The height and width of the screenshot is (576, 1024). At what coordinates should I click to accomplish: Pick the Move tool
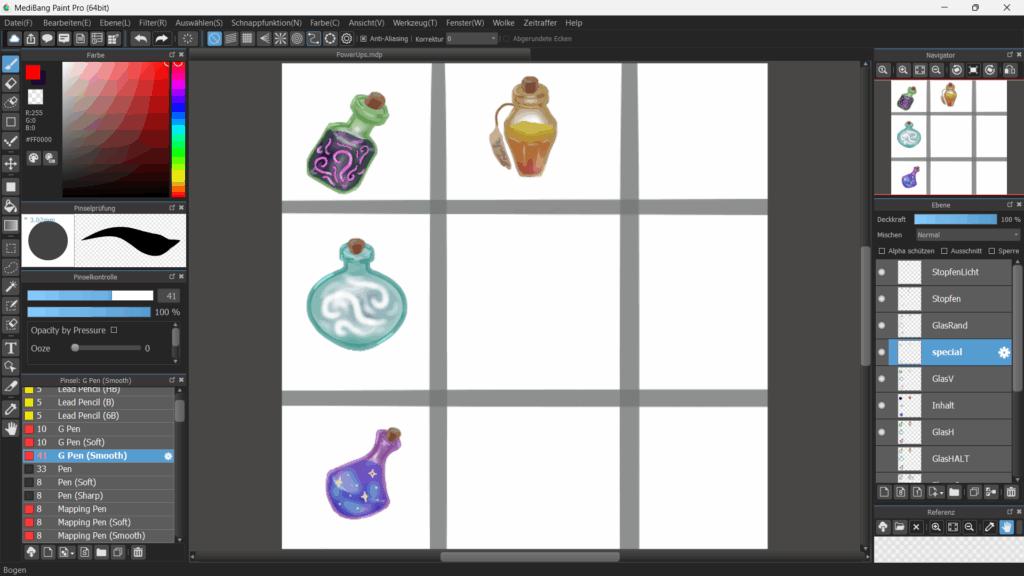[x=11, y=163]
